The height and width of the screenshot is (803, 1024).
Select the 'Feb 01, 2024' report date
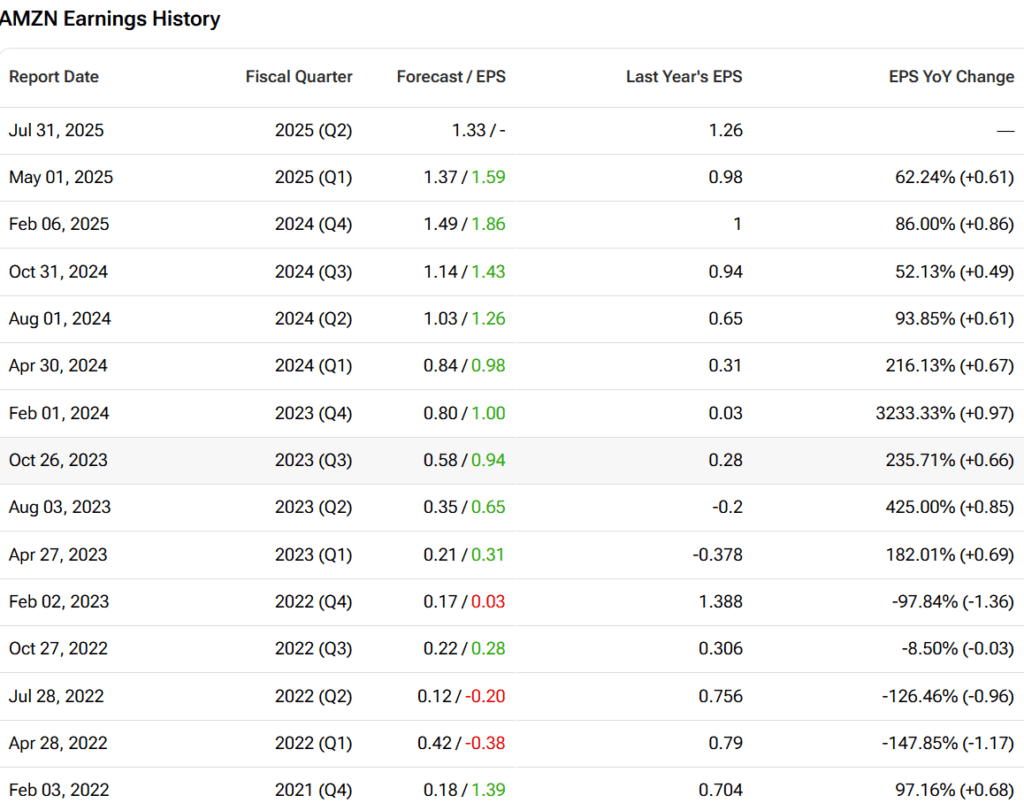[x=59, y=413]
